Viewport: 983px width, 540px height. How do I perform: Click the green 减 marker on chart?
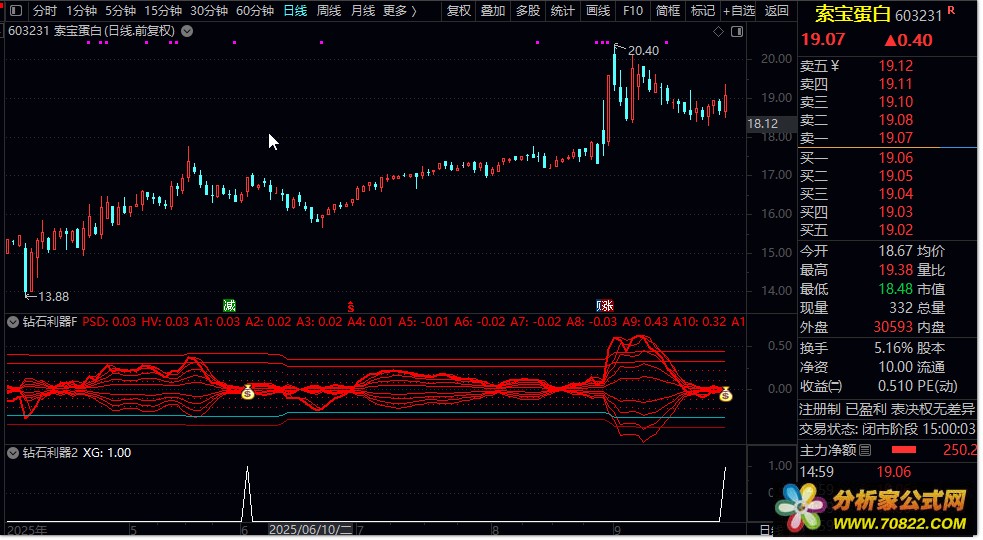click(x=229, y=306)
